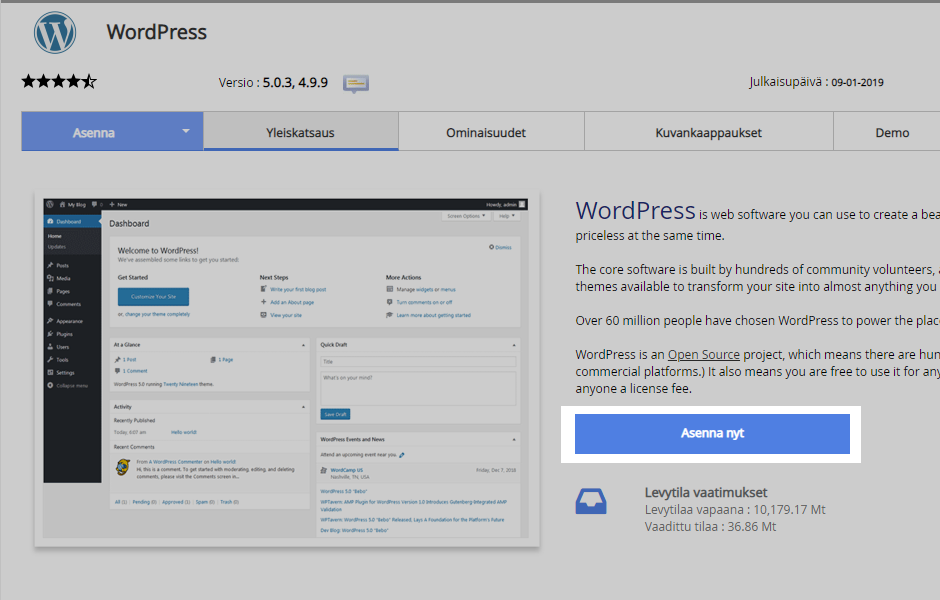Click the star rating icons
The width and height of the screenshot is (940, 600).
point(59,81)
